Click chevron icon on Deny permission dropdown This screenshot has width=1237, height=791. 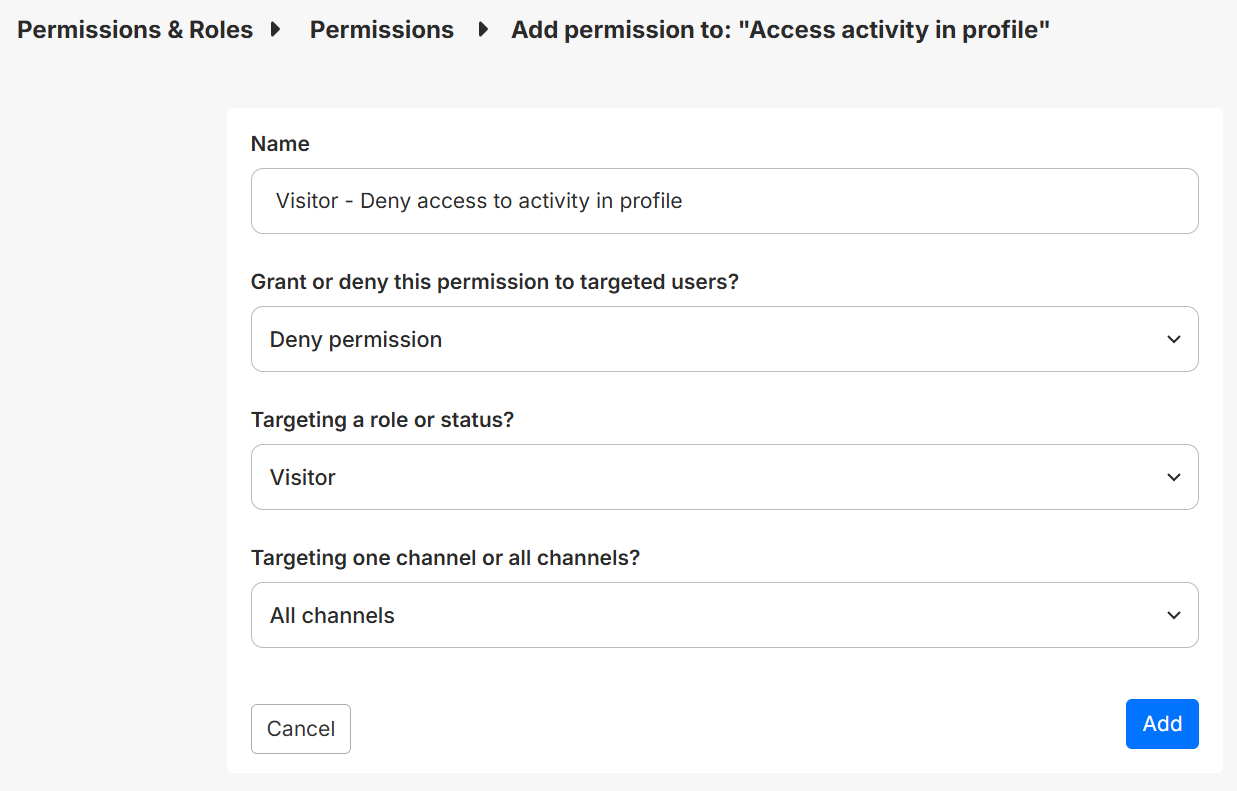tap(1174, 340)
